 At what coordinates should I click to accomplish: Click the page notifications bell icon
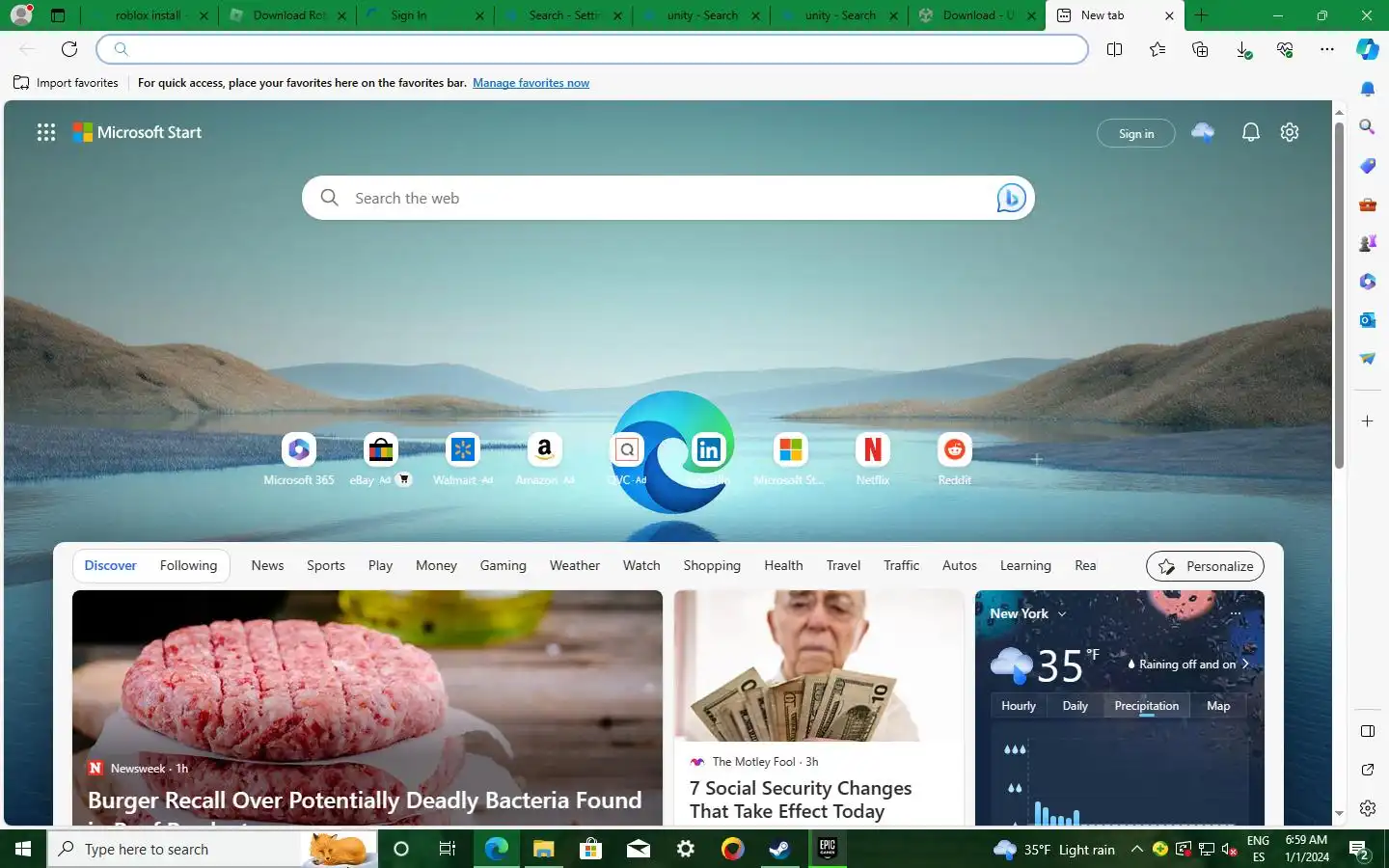pos(1251,132)
